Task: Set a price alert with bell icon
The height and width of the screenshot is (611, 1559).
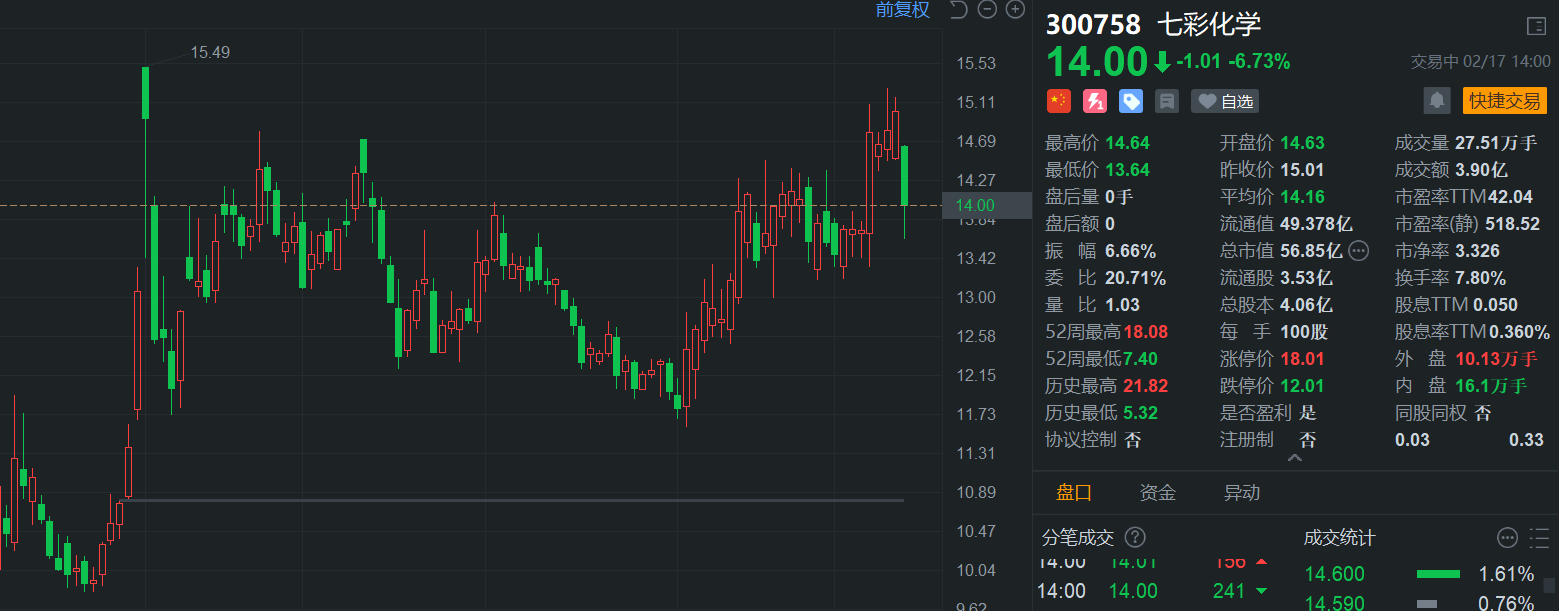Action: click(x=1437, y=100)
